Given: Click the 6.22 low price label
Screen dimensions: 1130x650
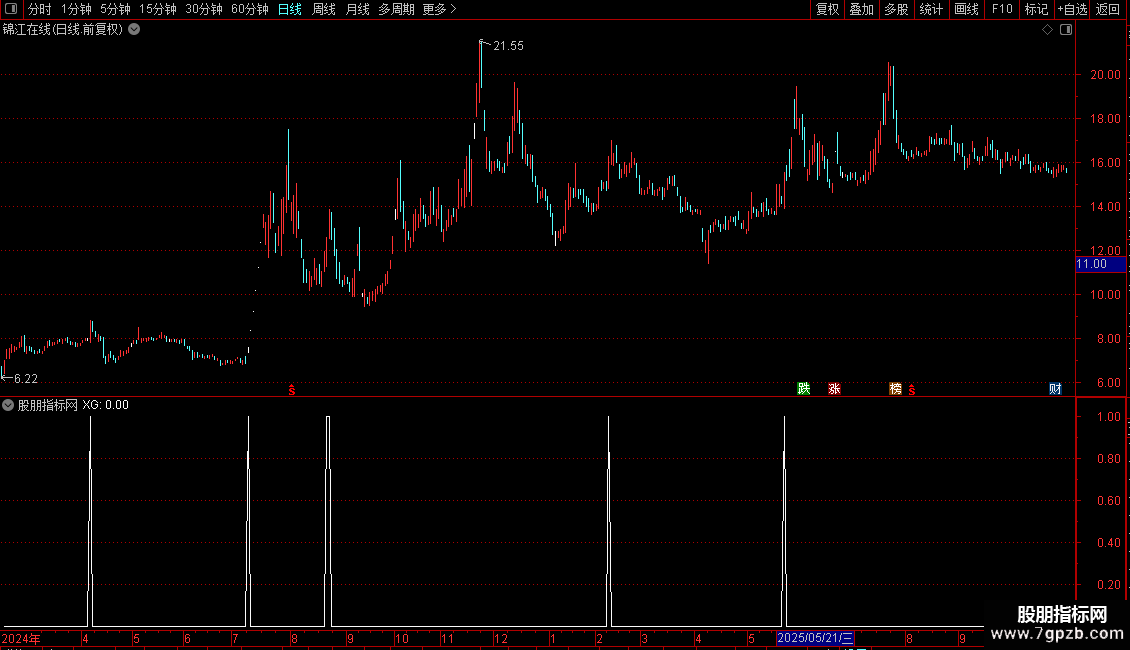Looking at the screenshot, I should (x=26, y=378).
